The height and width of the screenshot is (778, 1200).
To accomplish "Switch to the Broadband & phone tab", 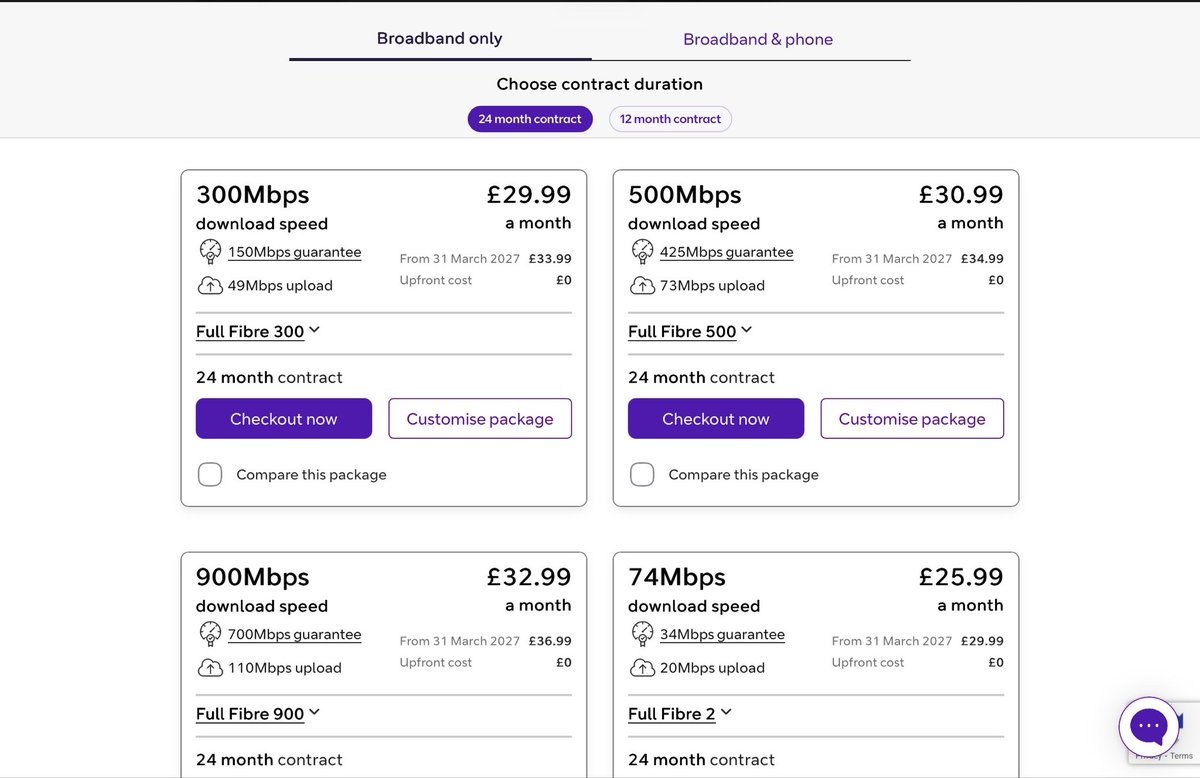I will click(x=757, y=40).
